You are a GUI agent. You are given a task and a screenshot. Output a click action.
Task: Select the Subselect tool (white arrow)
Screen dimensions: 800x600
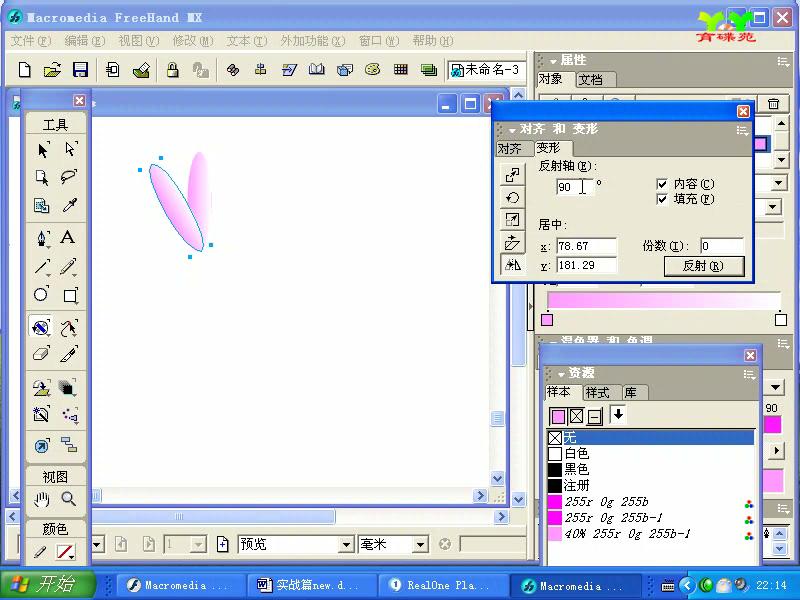pyautogui.click(x=70, y=149)
